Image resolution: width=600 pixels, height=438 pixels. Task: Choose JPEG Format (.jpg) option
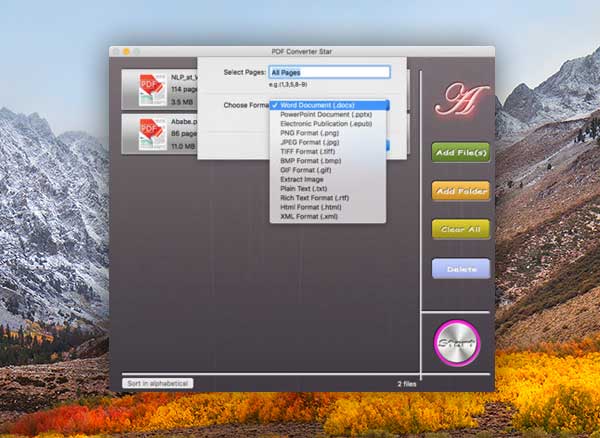tap(328, 142)
